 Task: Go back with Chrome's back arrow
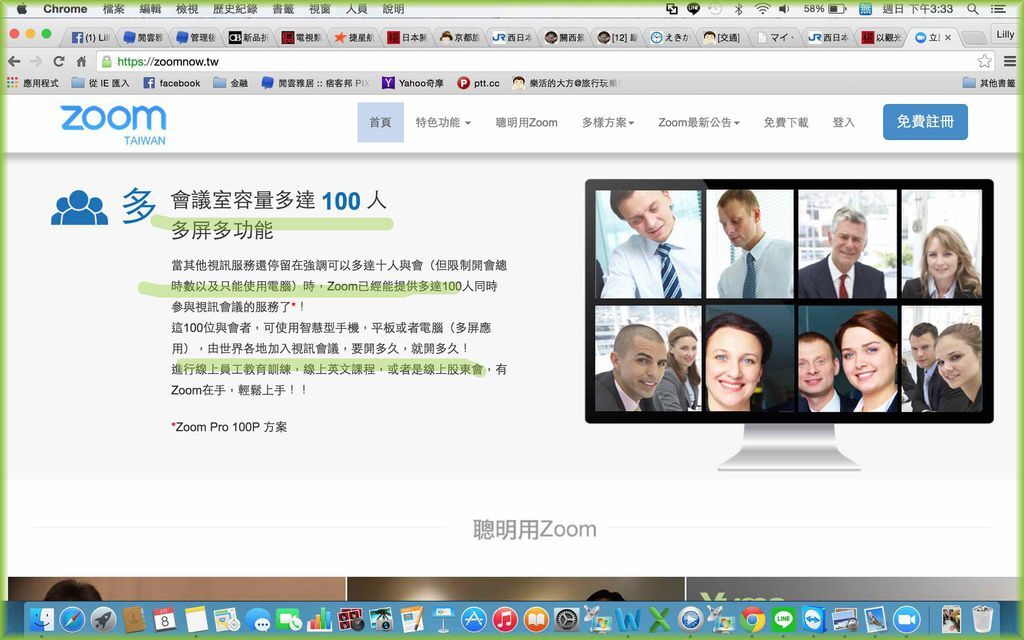pos(14,61)
